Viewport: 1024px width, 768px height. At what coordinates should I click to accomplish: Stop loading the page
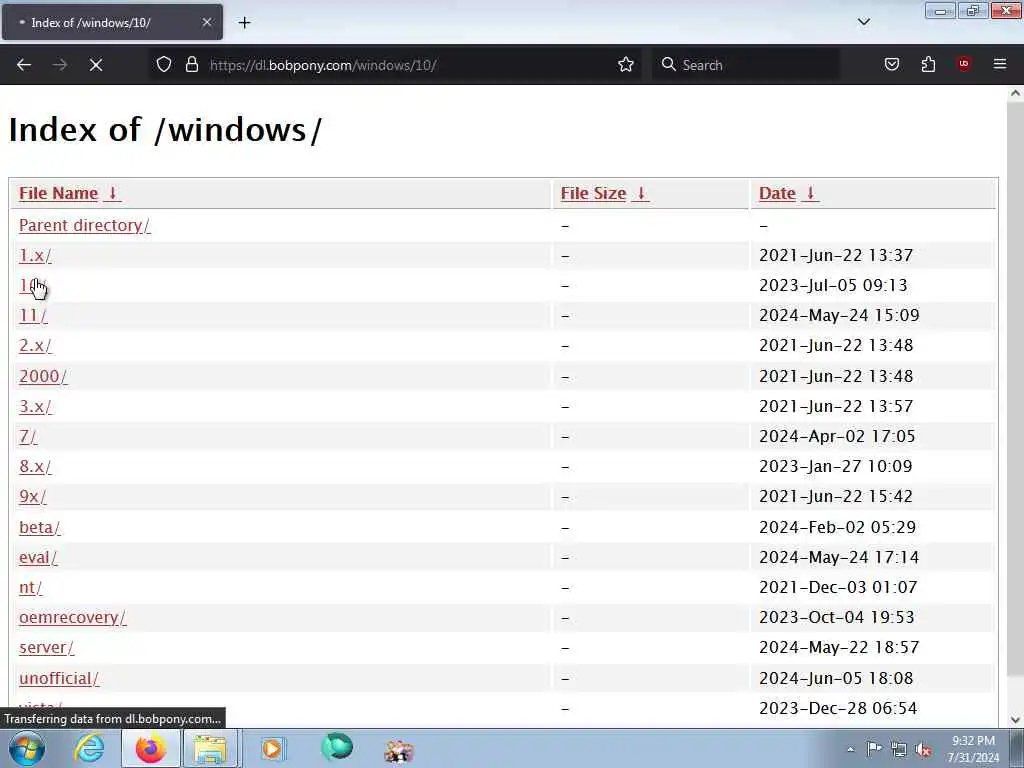pyautogui.click(x=96, y=65)
